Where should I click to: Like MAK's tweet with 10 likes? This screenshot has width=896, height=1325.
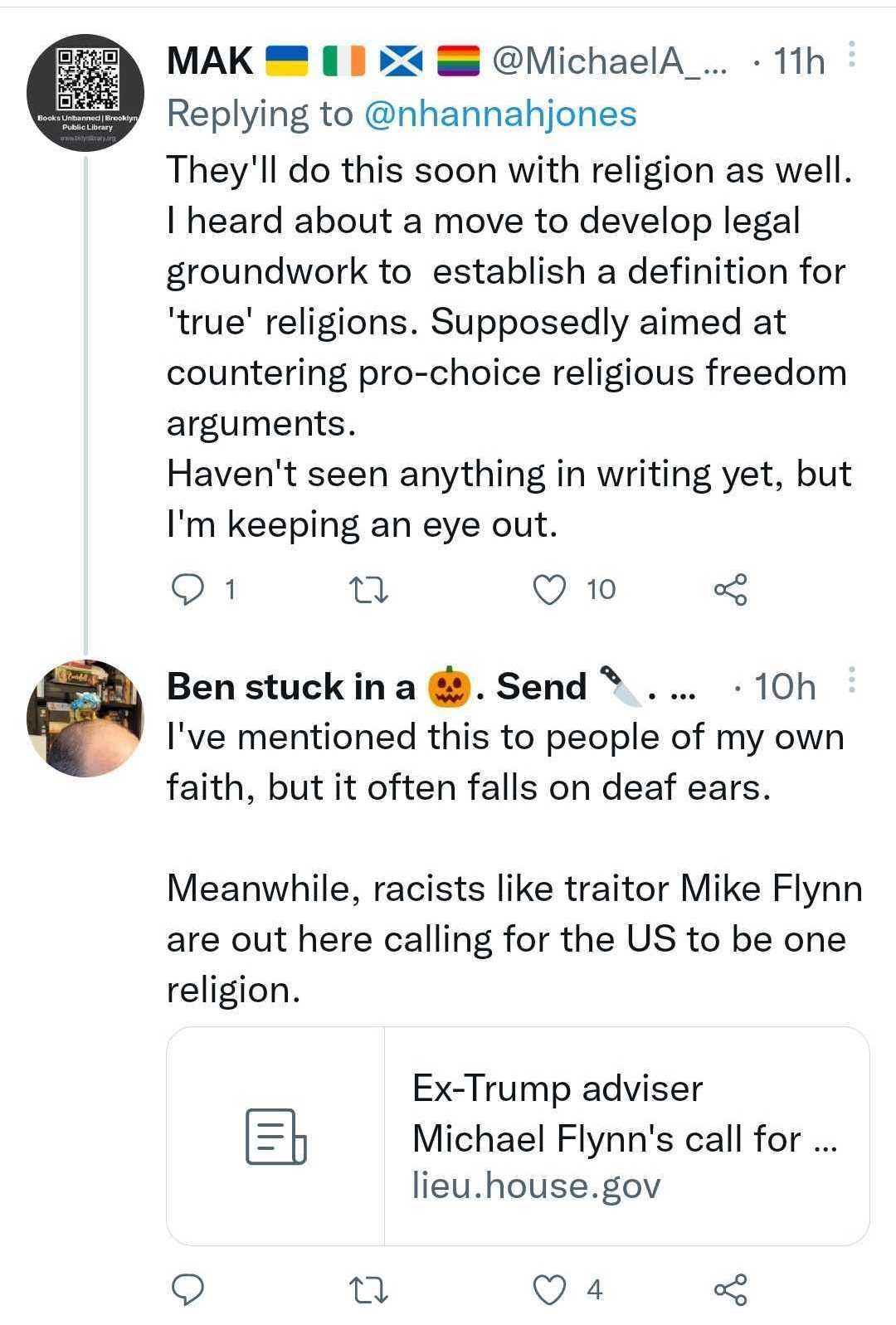click(548, 589)
